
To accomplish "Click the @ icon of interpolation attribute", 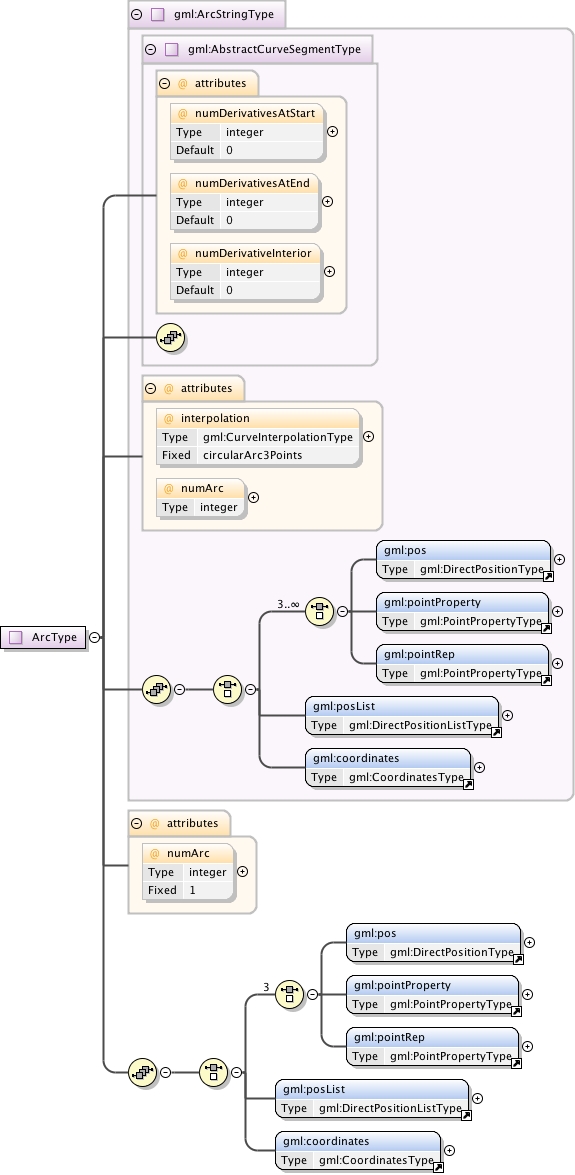I will pyautogui.click(x=169, y=418).
